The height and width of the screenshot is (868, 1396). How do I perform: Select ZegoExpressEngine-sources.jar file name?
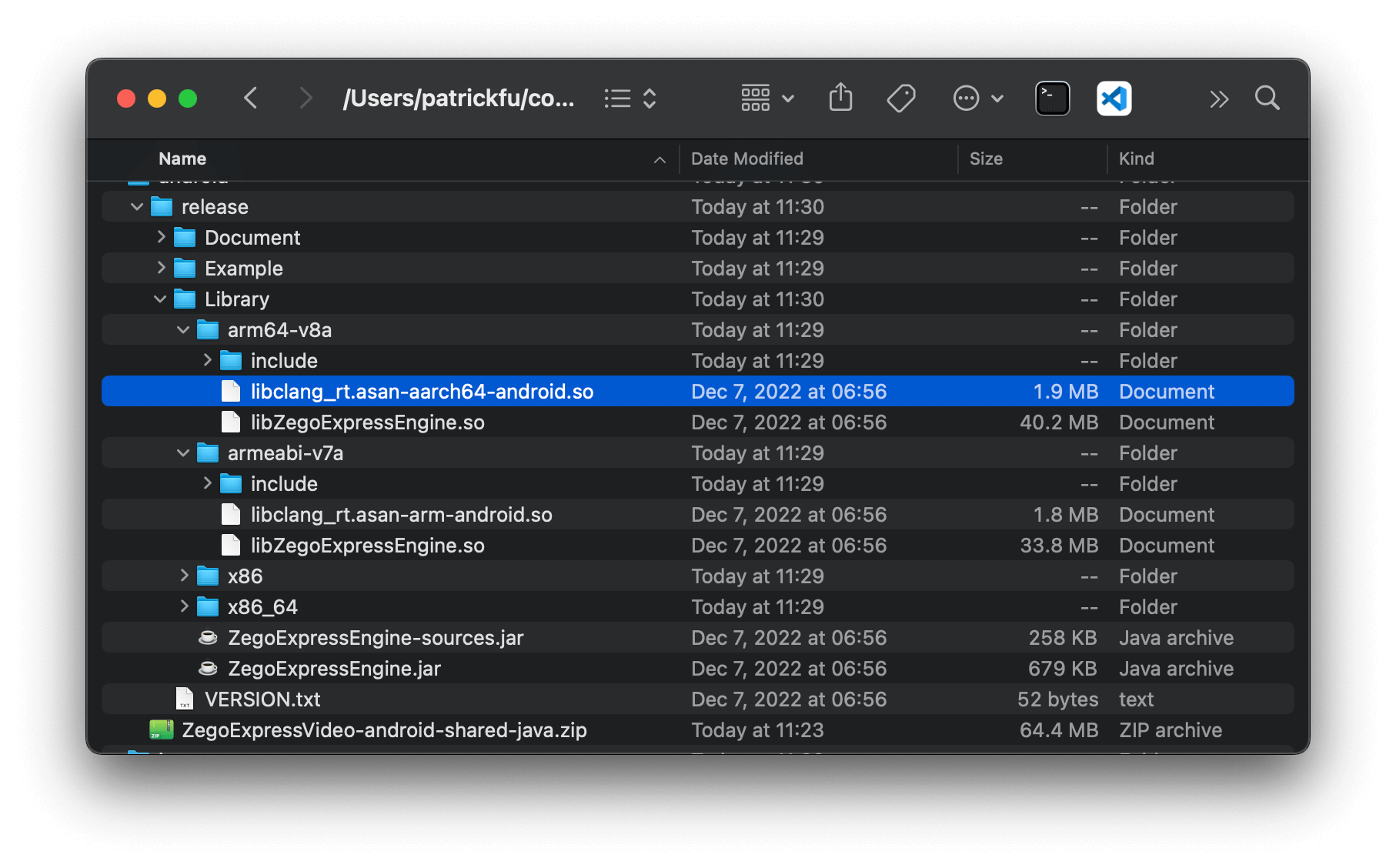(x=376, y=638)
